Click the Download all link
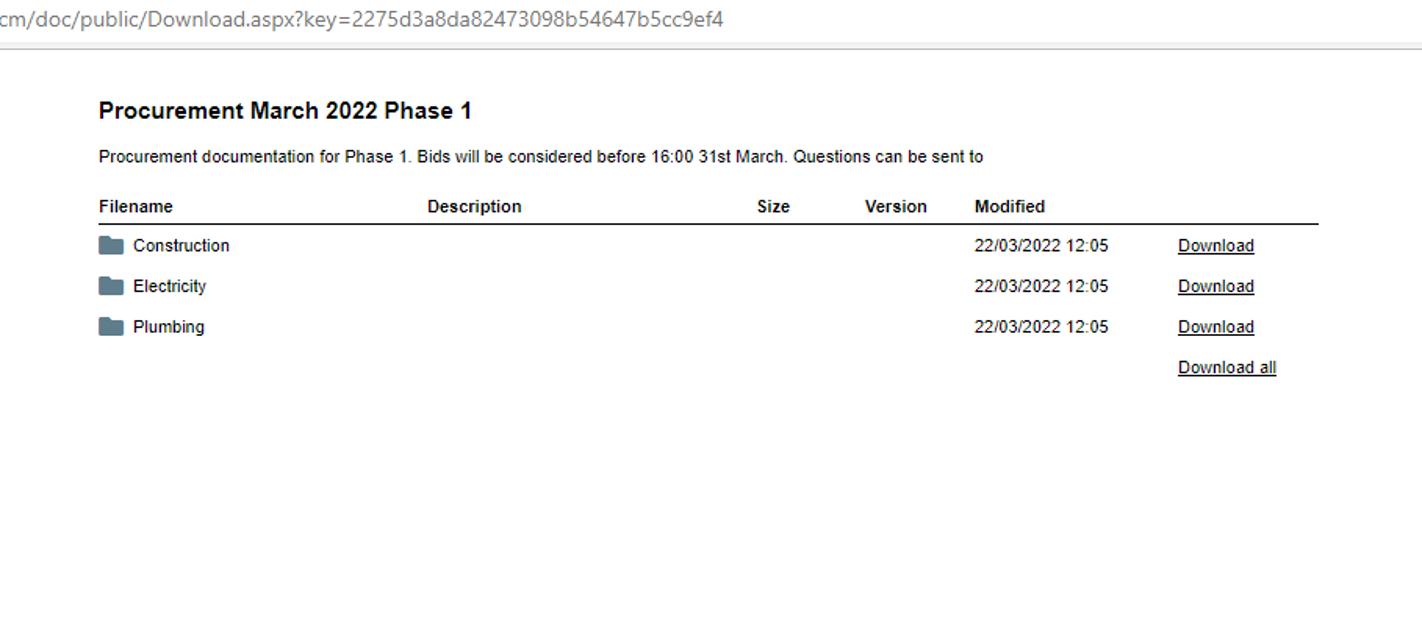This screenshot has height=620, width=1422. (x=1227, y=367)
